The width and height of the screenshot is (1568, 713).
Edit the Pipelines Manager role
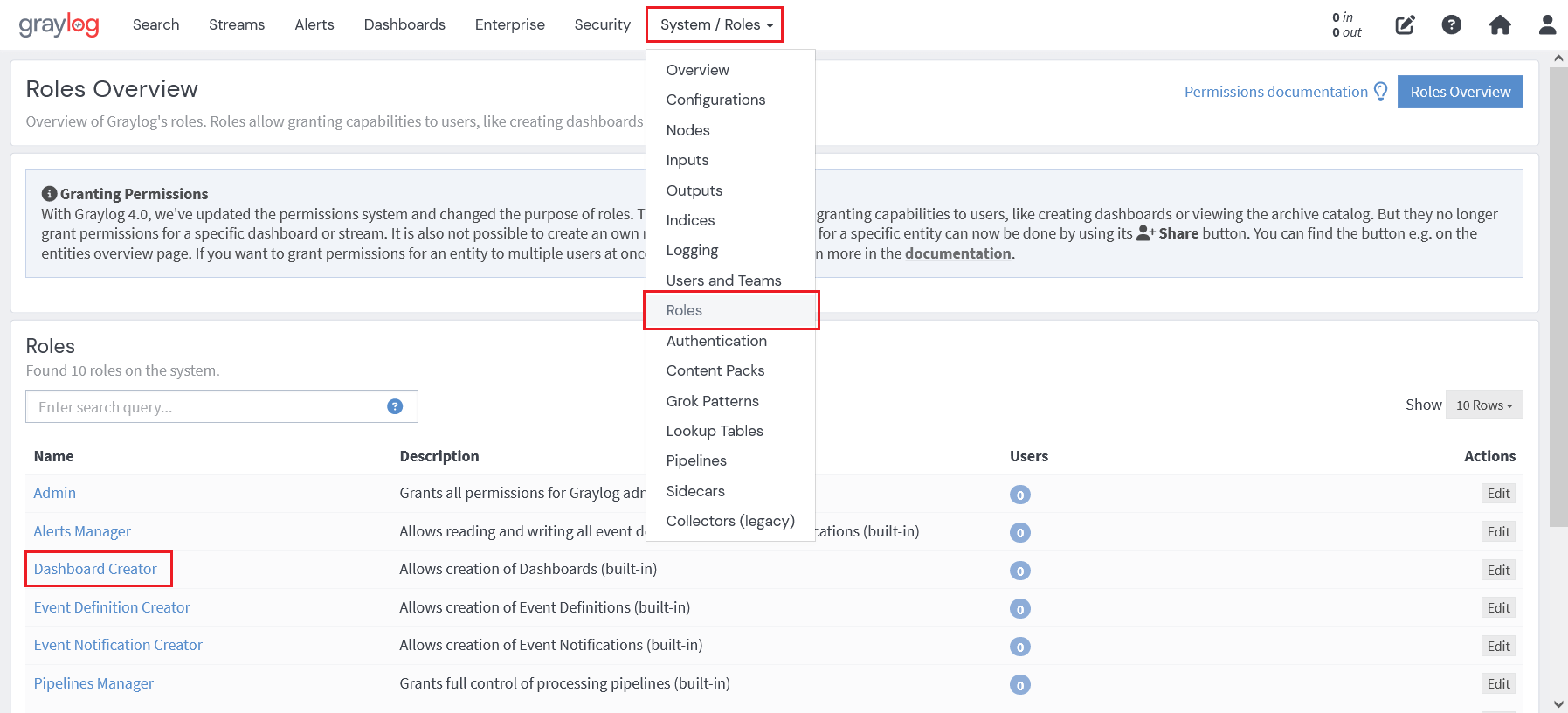tap(1498, 684)
